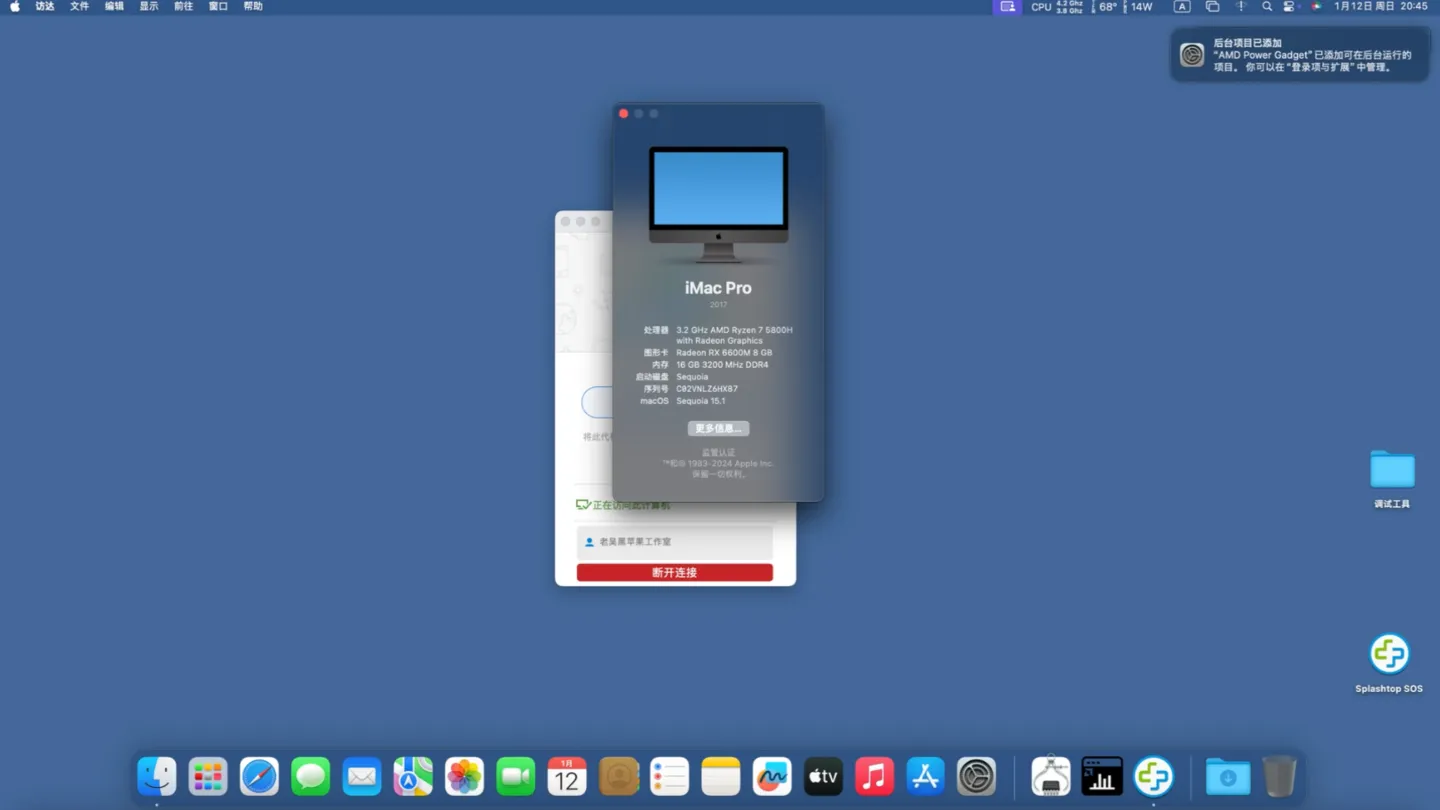Open the 前往 menu
Screen dimensions: 1440x810
(x=183, y=6)
